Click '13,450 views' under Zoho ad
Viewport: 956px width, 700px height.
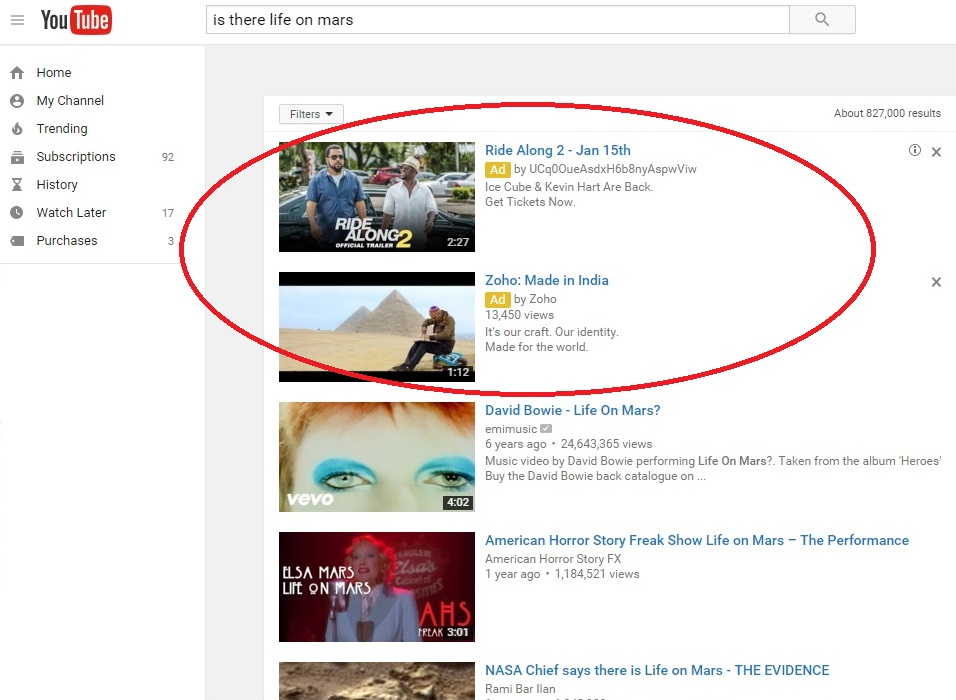coord(519,315)
